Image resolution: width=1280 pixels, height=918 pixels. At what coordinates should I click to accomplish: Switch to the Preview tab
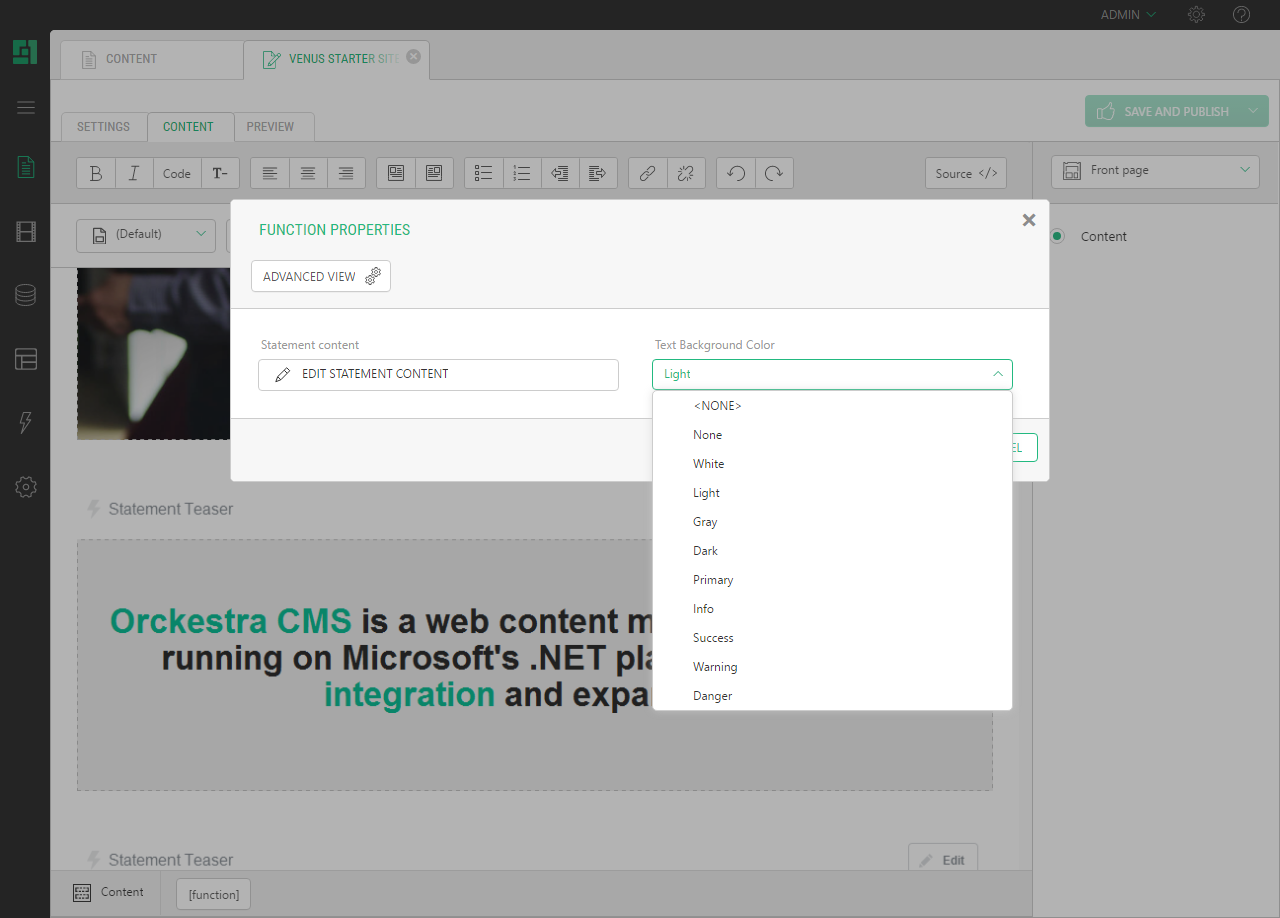coord(270,127)
